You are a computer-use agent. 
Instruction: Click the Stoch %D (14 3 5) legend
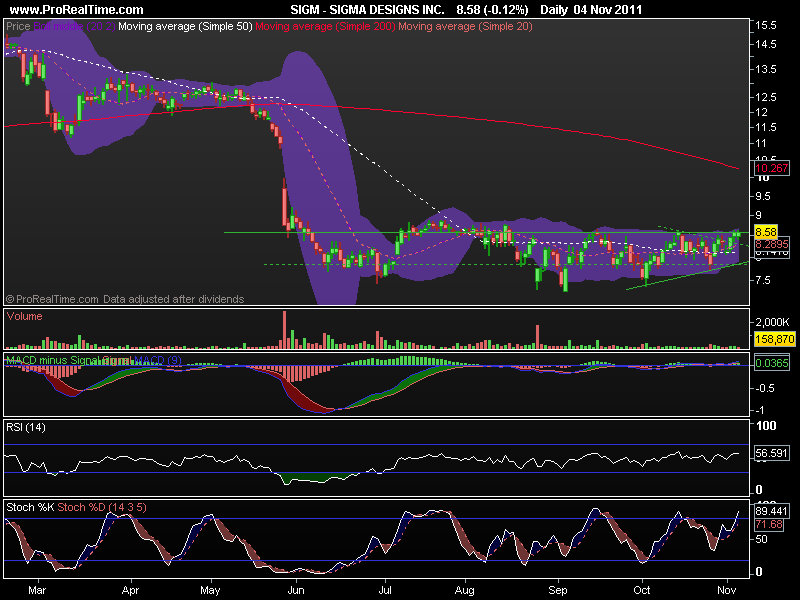102,508
